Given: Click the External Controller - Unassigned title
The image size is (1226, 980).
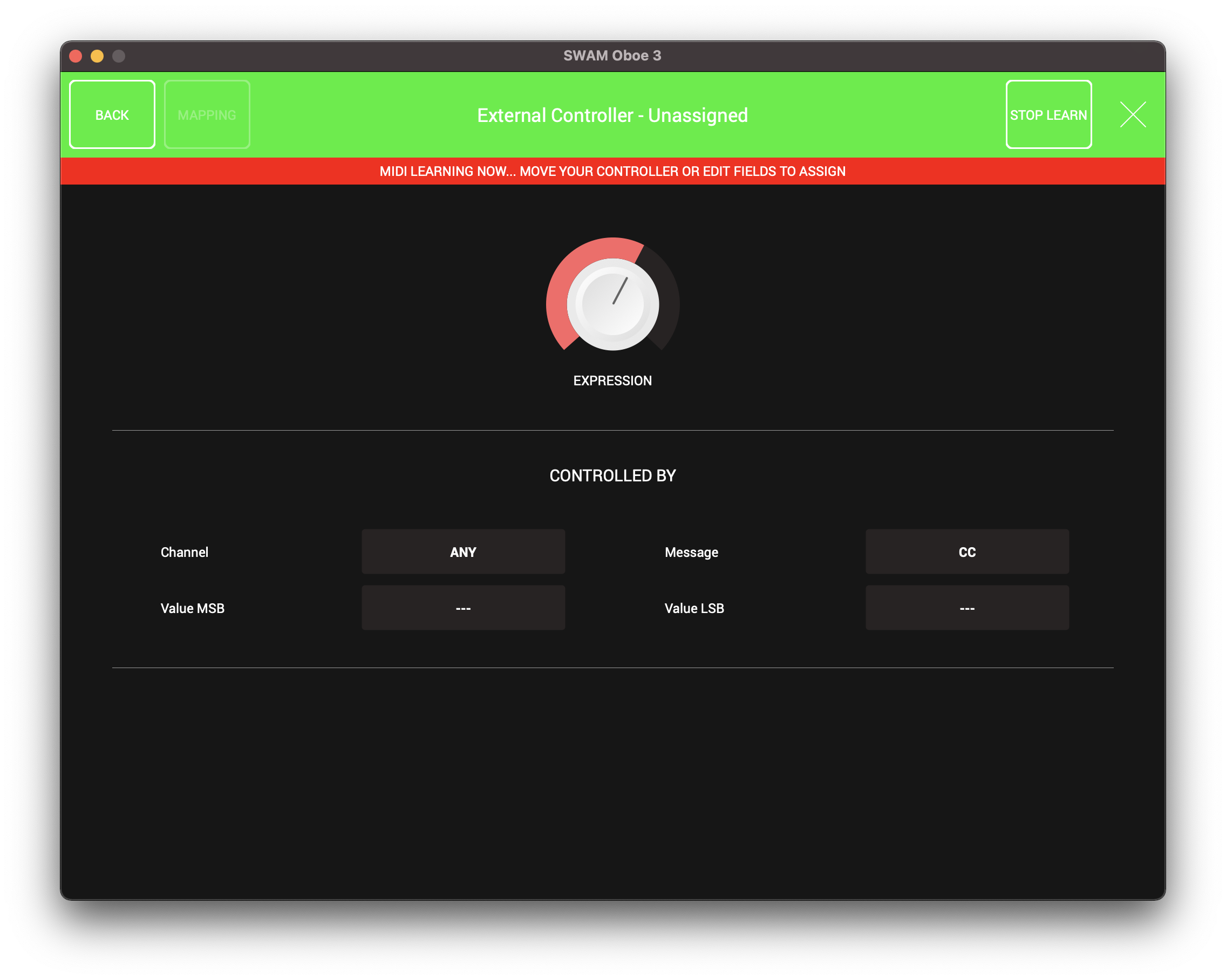Looking at the screenshot, I should [x=612, y=115].
